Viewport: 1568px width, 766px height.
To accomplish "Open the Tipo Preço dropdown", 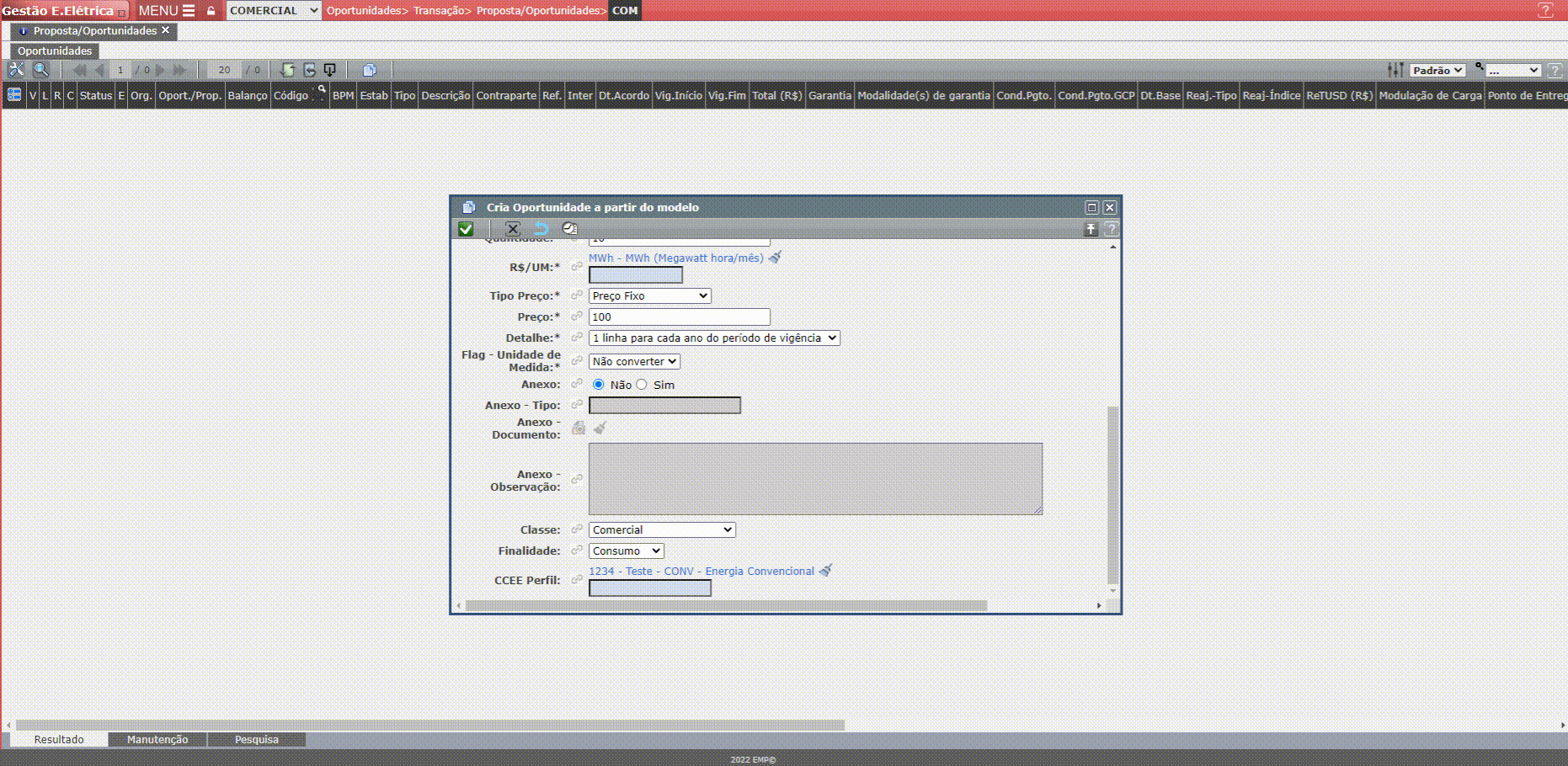I will (x=649, y=295).
